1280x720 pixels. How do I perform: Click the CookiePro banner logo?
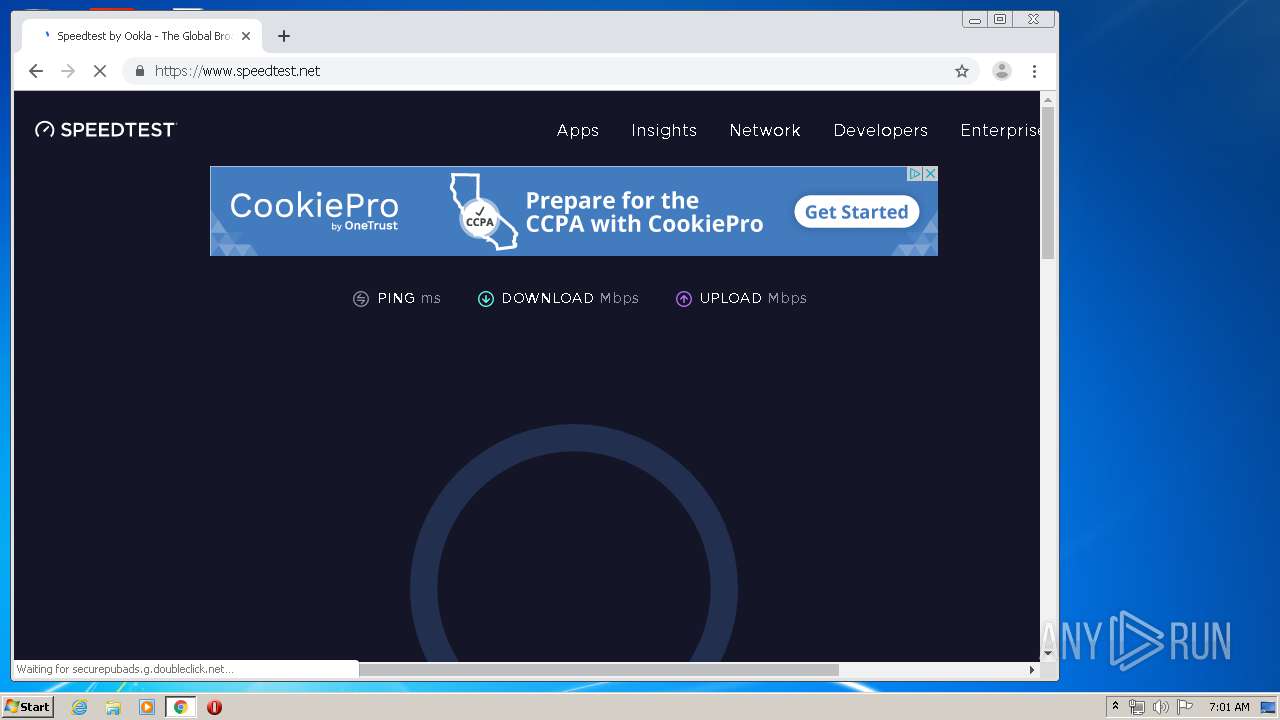314,211
